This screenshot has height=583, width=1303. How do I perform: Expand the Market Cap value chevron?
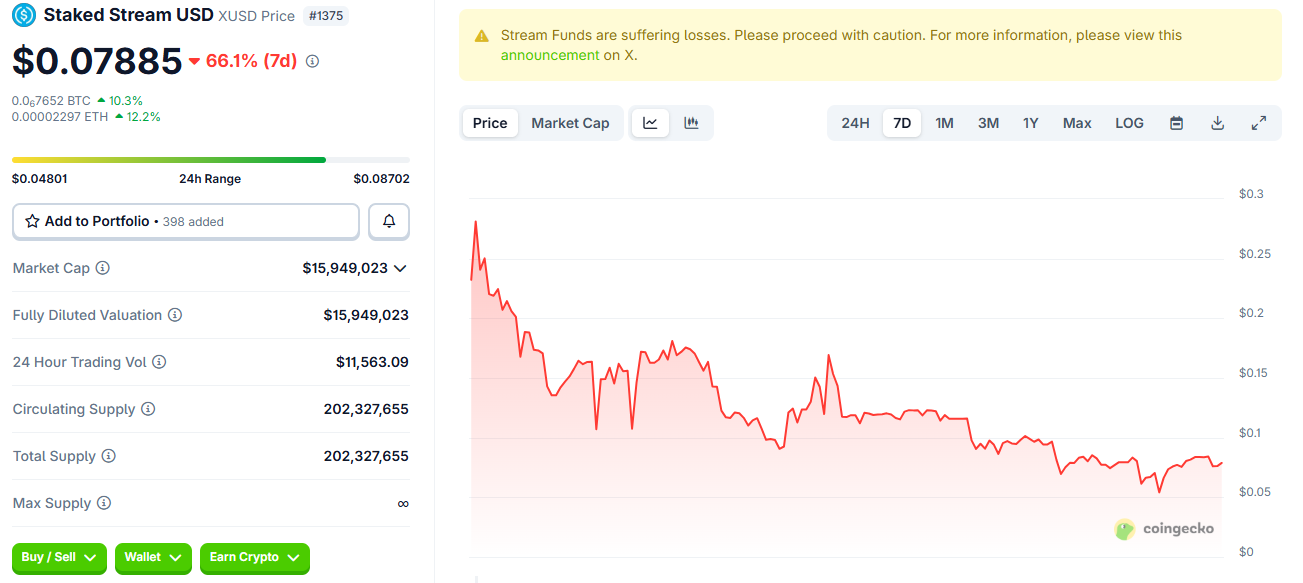pos(400,268)
